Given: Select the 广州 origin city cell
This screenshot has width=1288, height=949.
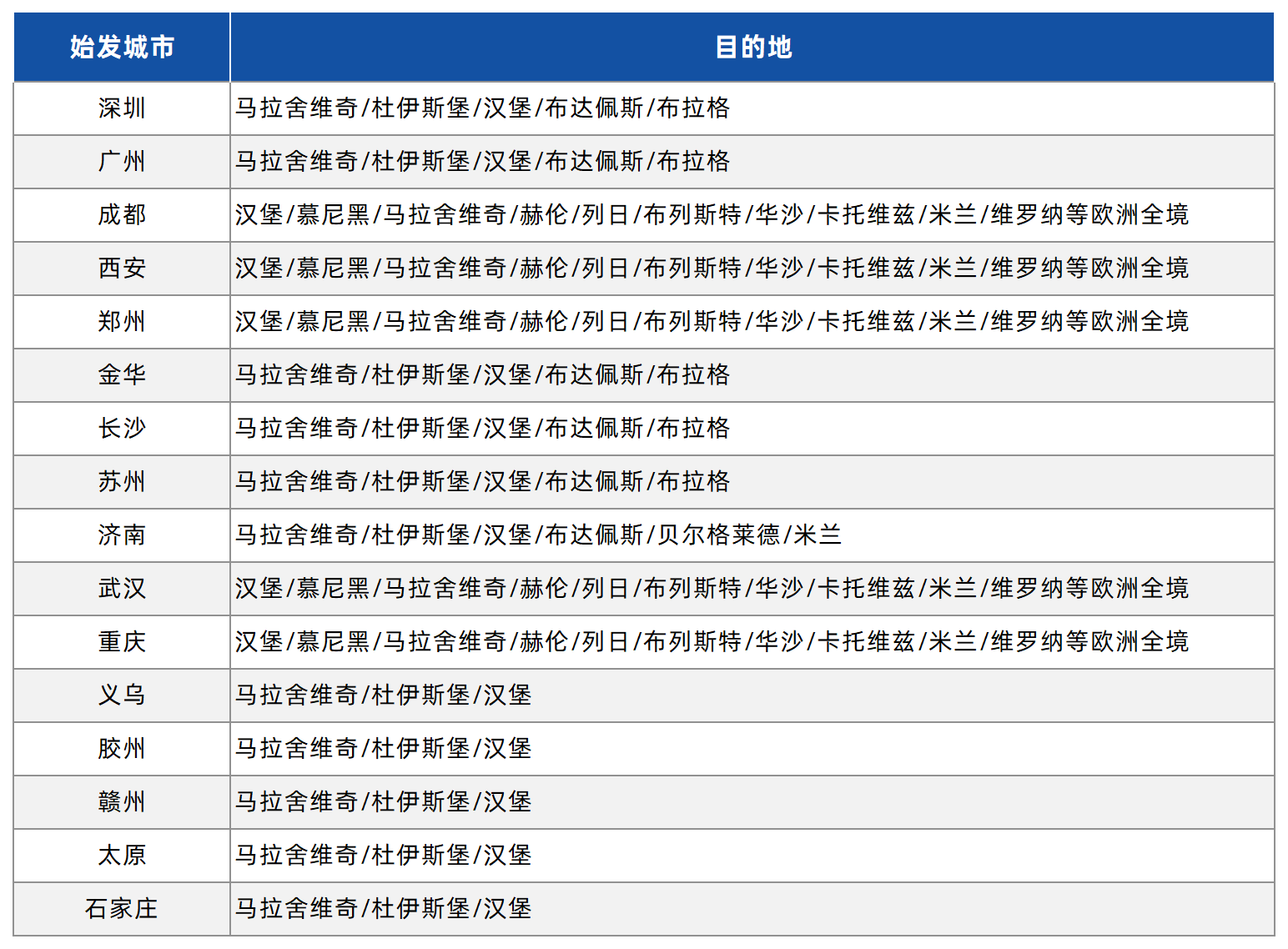Looking at the screenshot, I should point(122,162).
